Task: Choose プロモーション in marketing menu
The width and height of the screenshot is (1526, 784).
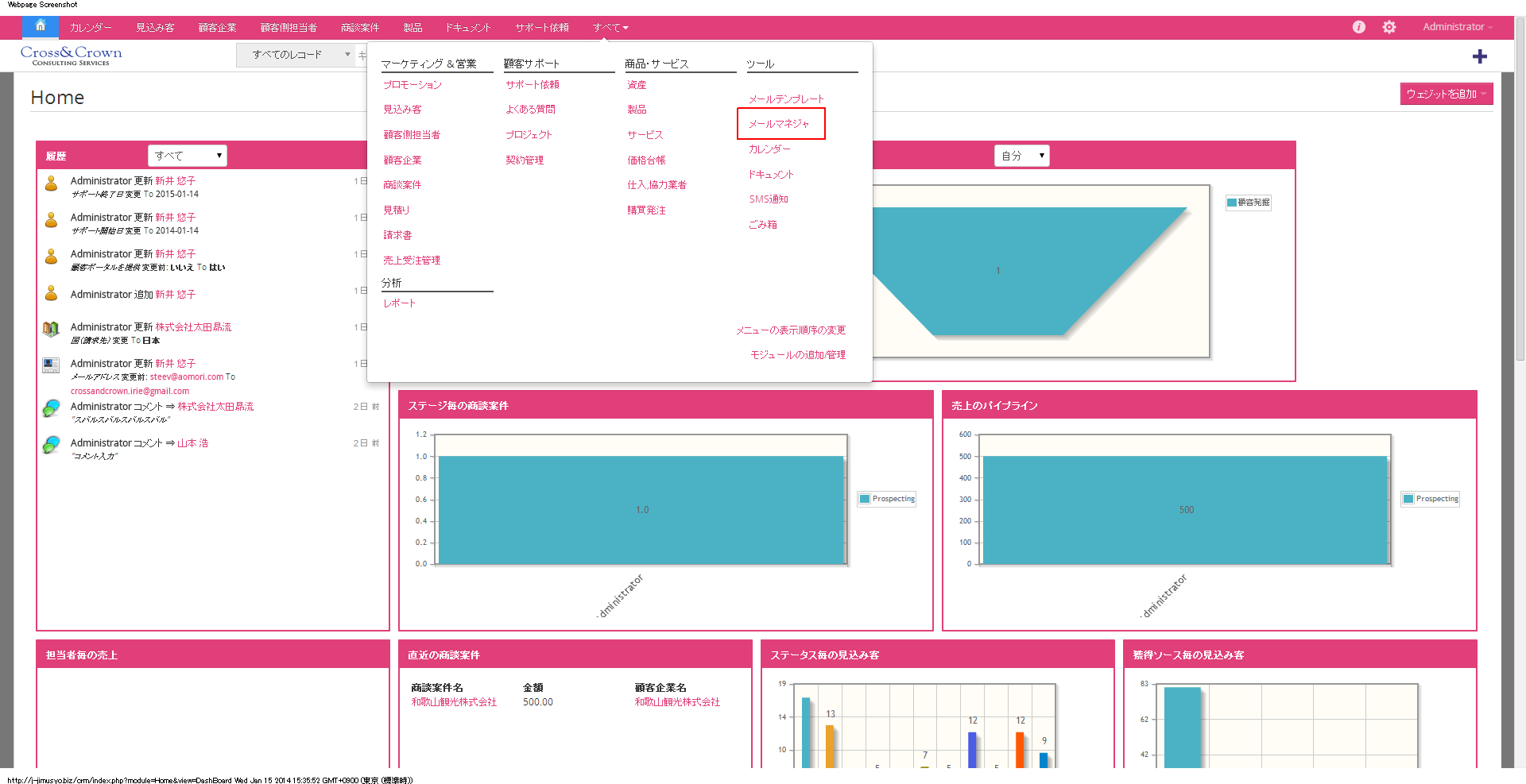Action: point(412,85)
